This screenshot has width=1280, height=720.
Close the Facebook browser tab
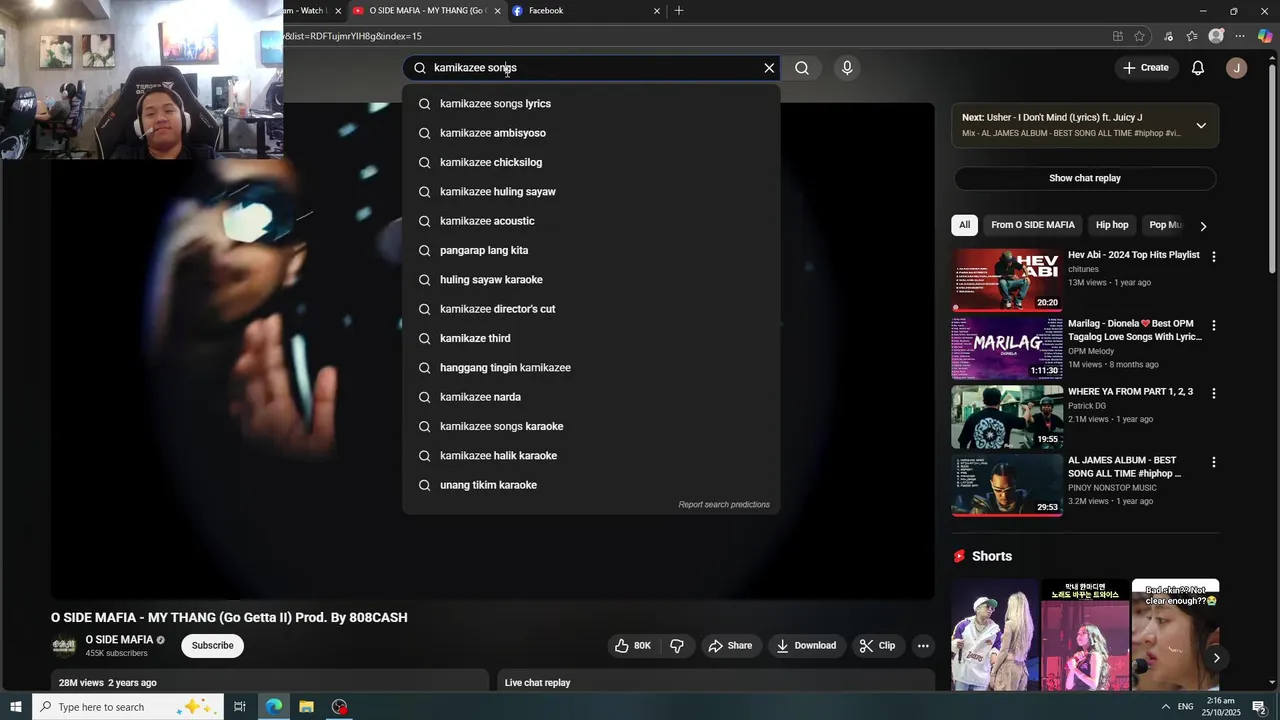657,11
